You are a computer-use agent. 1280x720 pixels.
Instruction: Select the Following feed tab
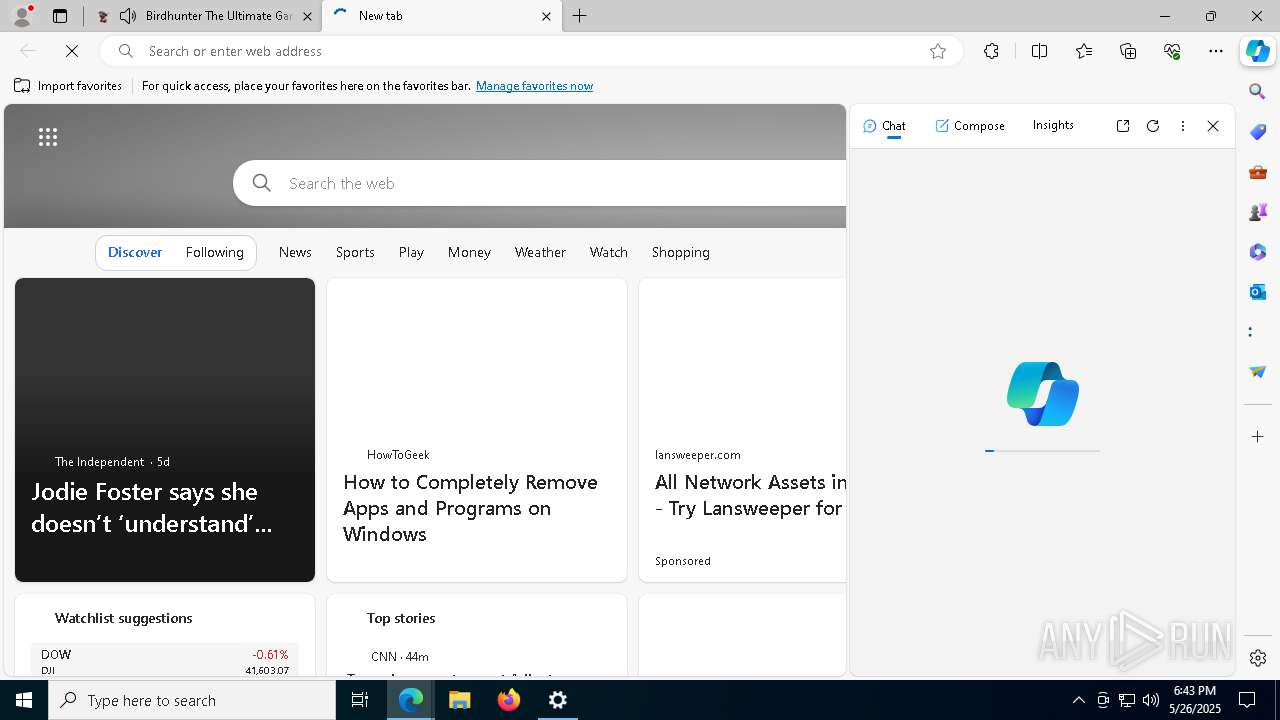214,252
